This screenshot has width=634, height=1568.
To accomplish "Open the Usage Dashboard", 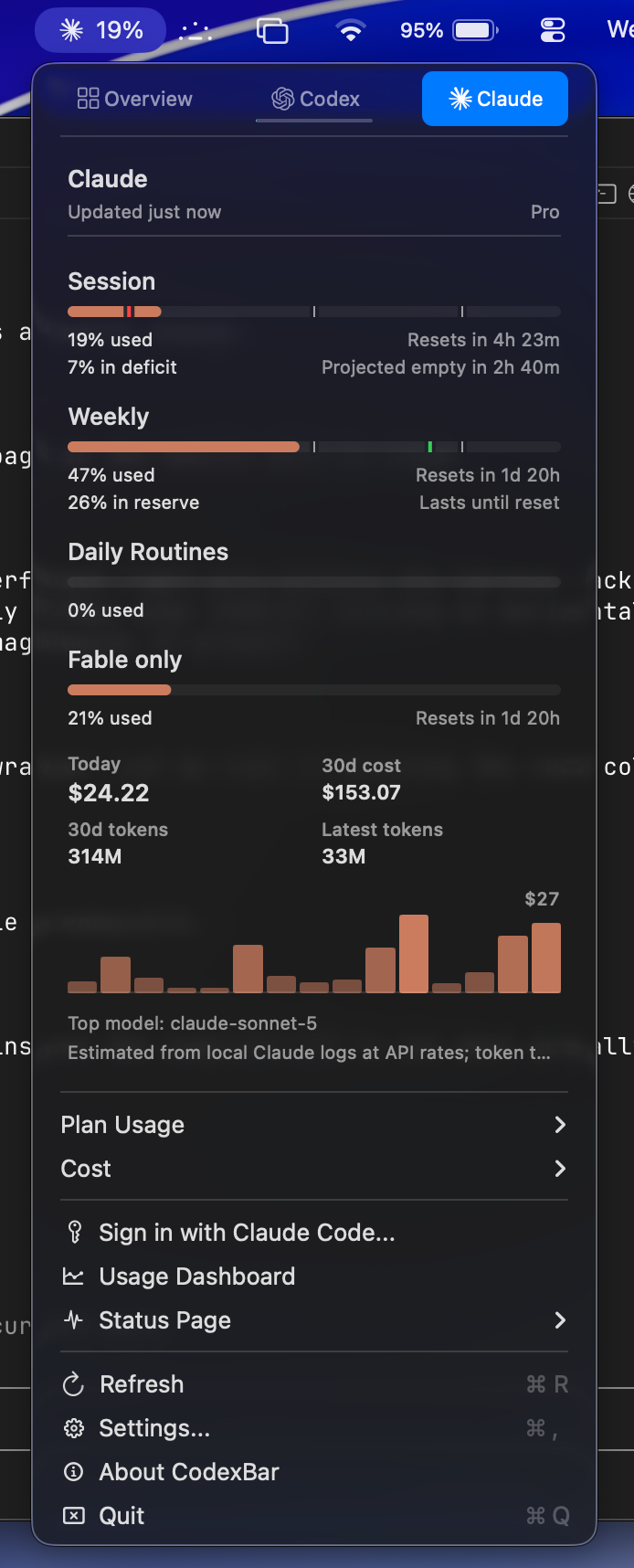I will (x=314, y=1277).
